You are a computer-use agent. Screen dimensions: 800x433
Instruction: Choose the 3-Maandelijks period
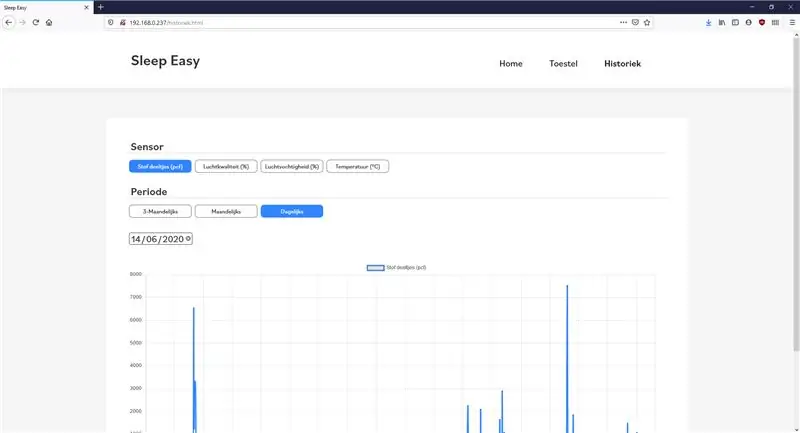click(x=160, y=211)
